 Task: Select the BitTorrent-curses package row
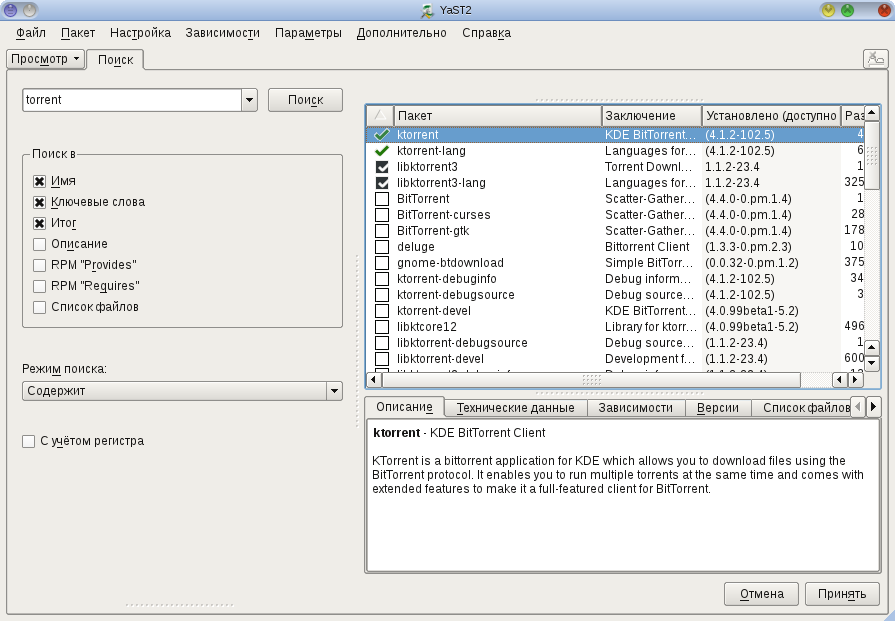[x=615, y=215]
